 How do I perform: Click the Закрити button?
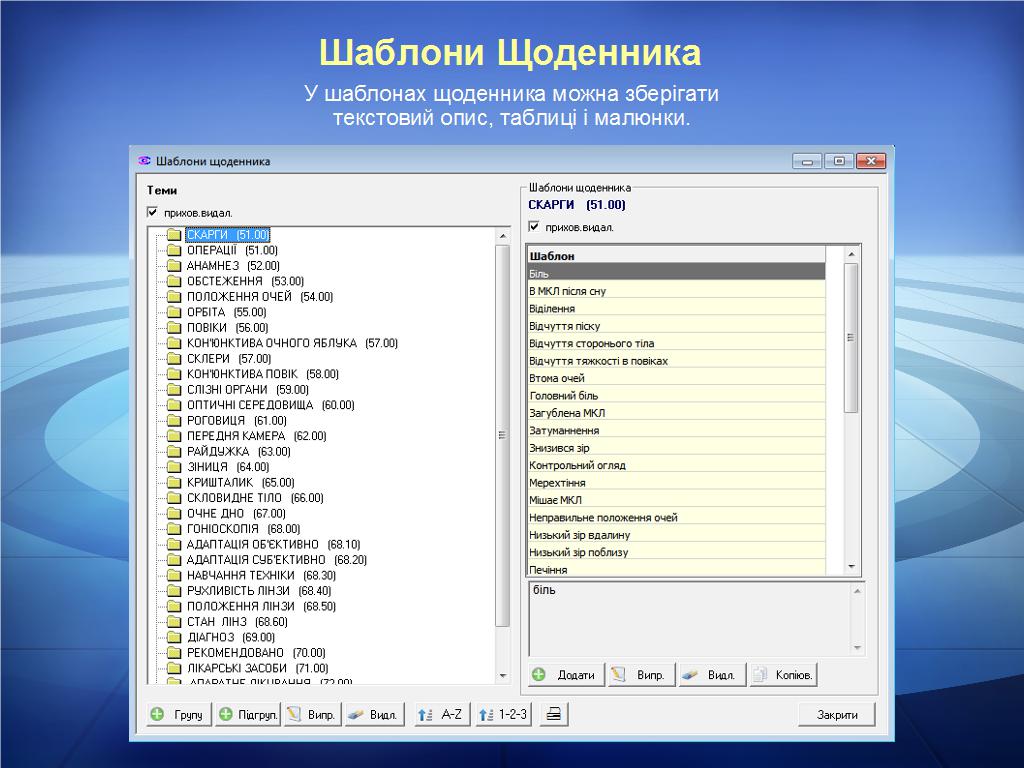point(836,714)
